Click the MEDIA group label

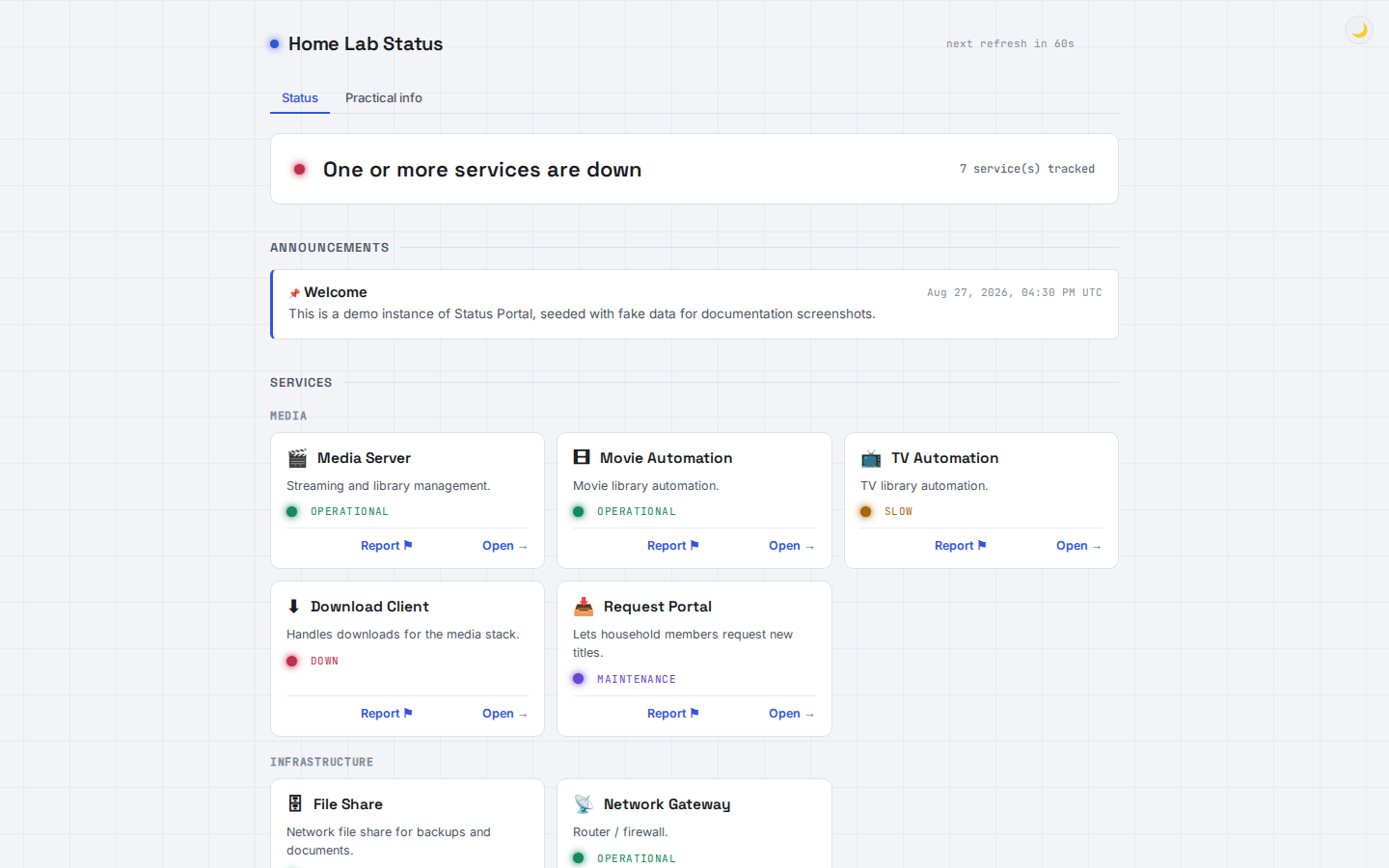(x=288, y=416)
